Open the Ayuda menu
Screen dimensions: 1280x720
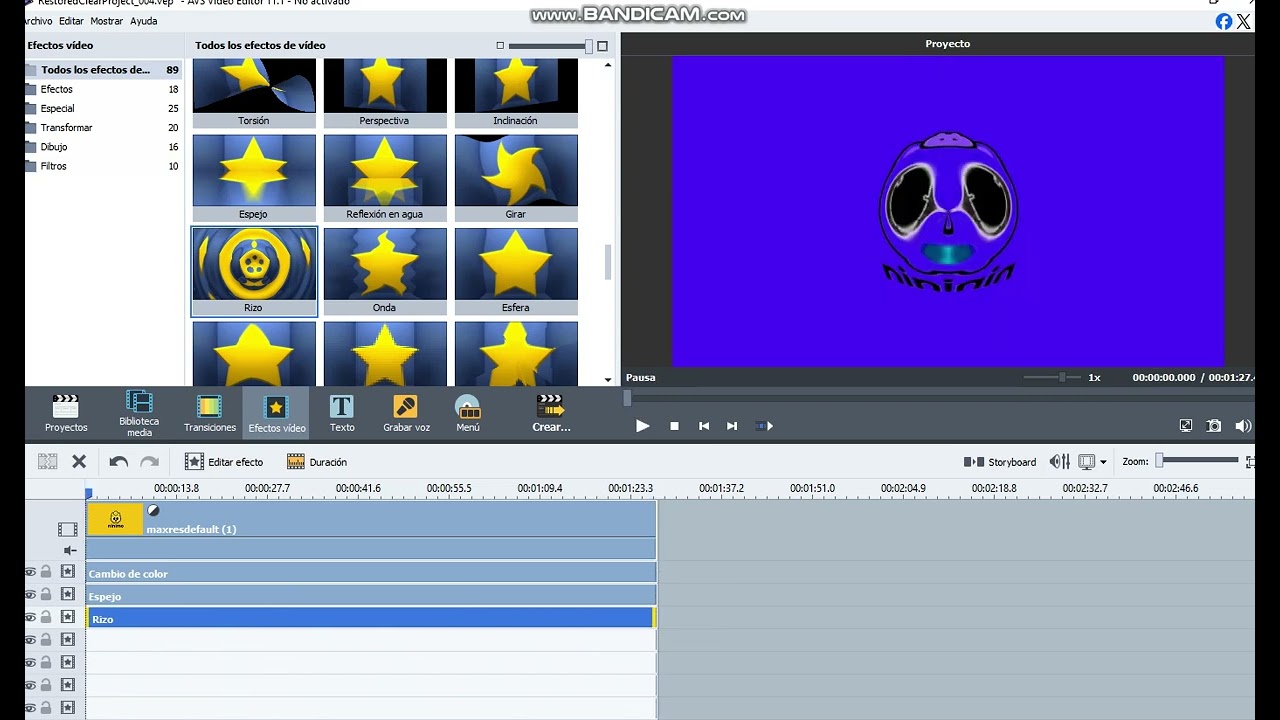(x=143, y=21)
